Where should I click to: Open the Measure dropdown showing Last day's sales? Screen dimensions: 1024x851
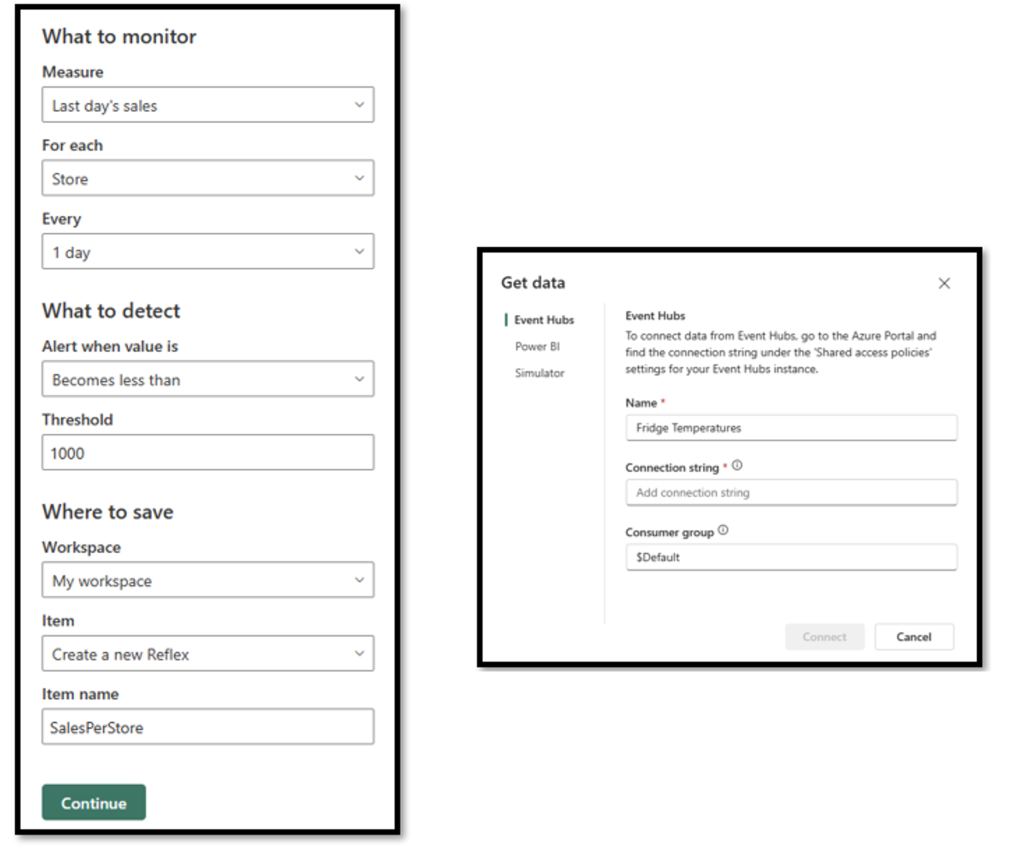coord(208,104)
